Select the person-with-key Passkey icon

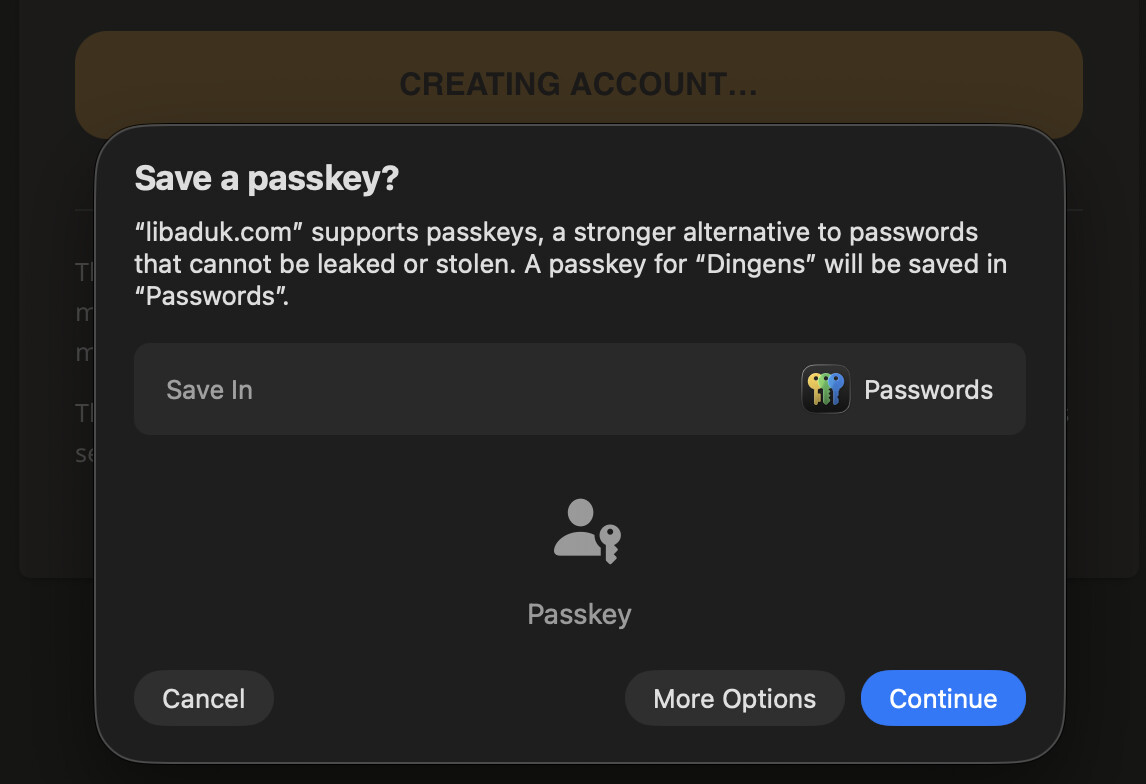click(587, 531)
